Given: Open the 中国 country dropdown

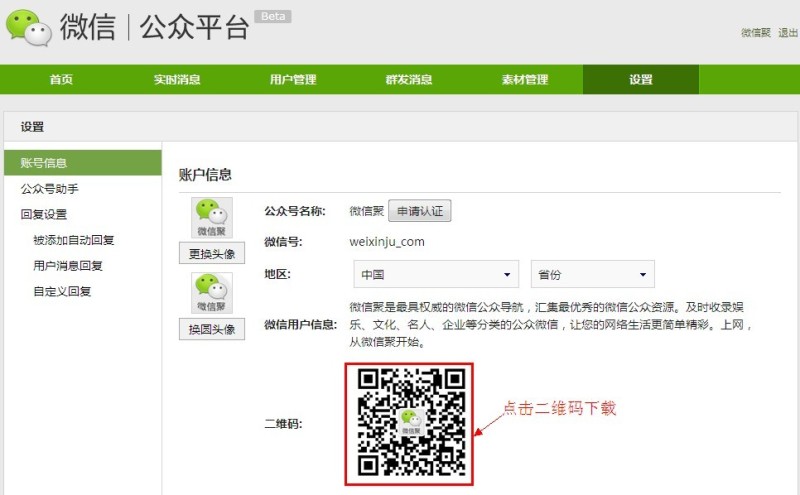Looking at the screenshot, I should click(x=436, y=274).
